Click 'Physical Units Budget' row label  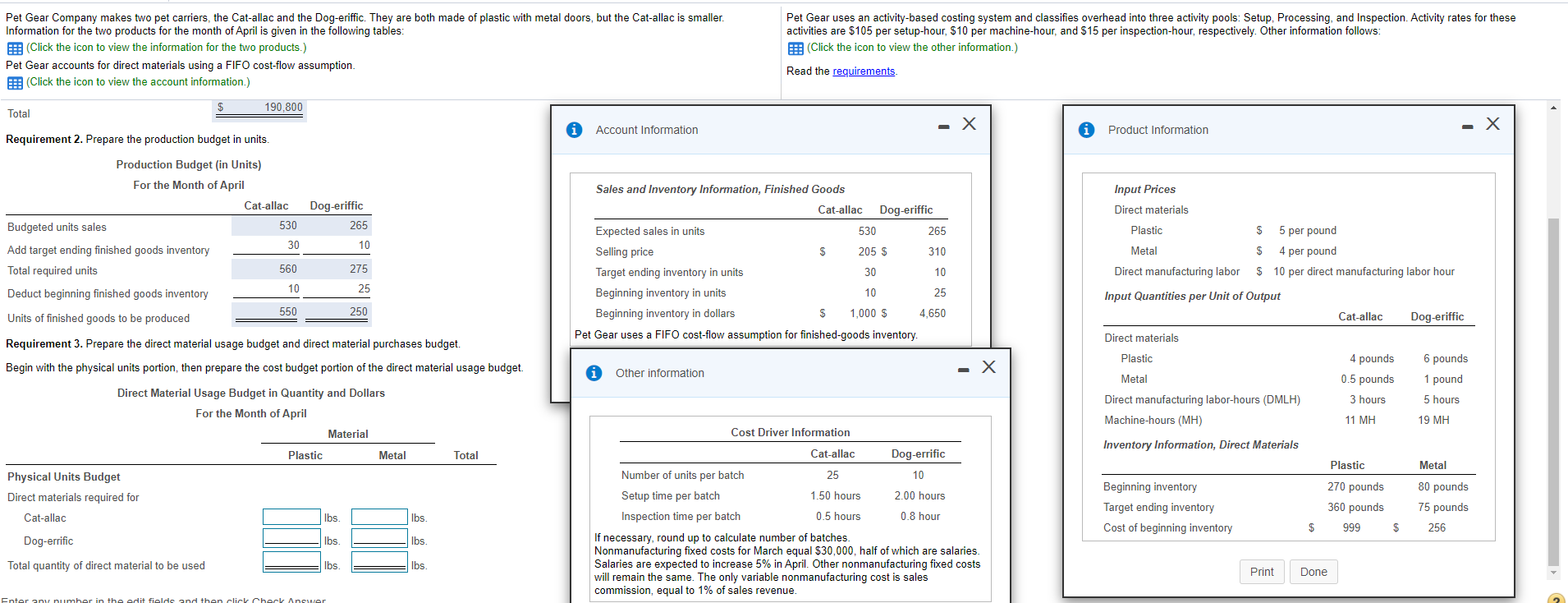click(64, 477)
